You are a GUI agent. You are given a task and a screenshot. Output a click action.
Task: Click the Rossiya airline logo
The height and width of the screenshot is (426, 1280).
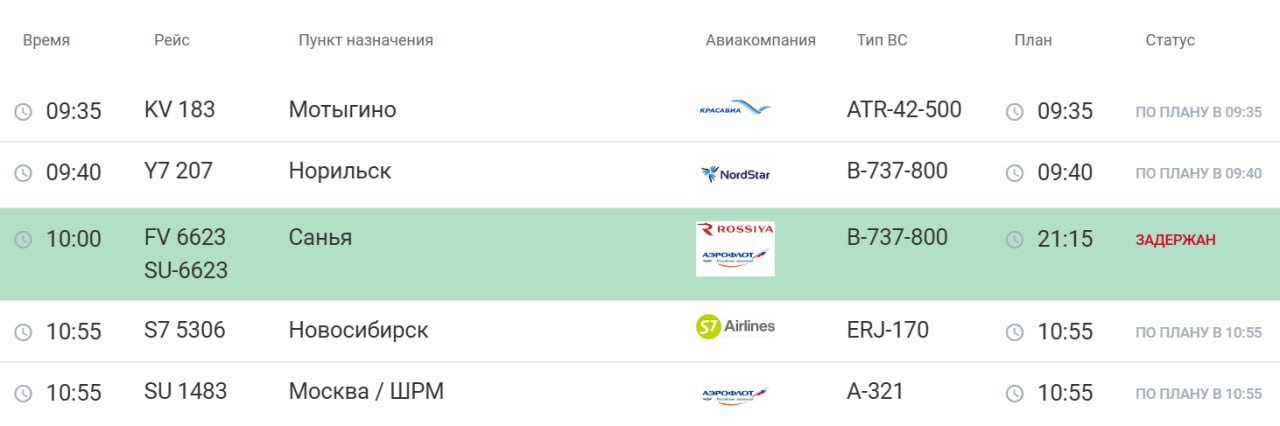click(735, 230)
